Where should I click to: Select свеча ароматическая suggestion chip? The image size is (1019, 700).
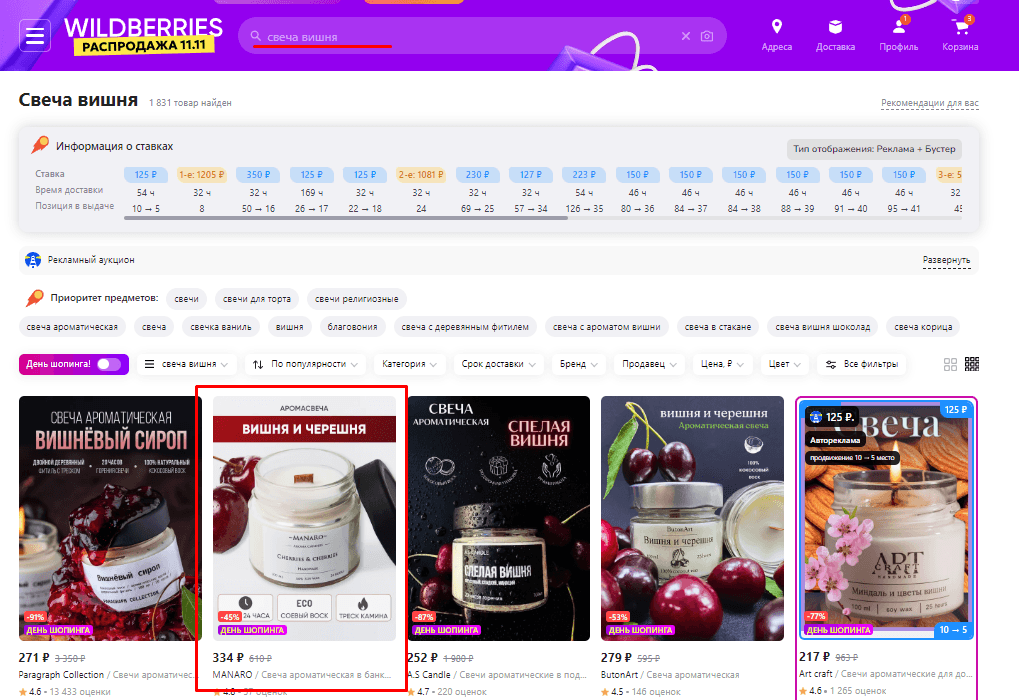coord(72,327)
